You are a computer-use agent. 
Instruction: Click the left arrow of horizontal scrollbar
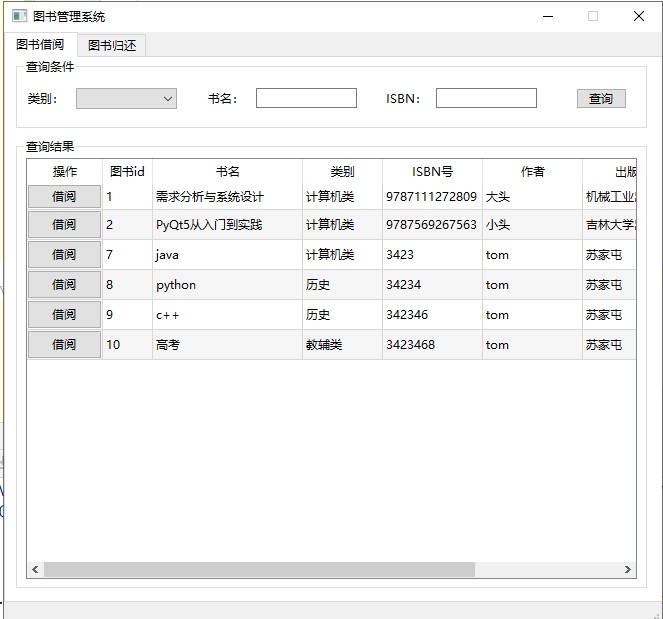tap(35, 569)
